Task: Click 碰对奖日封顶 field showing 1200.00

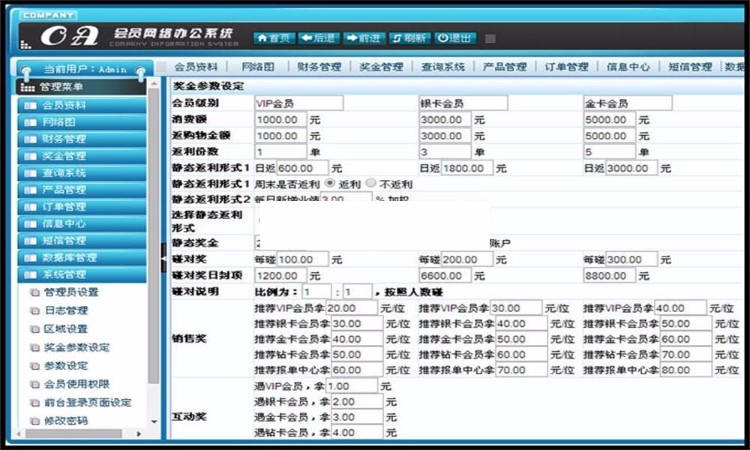Action: (x=280, y=276)
